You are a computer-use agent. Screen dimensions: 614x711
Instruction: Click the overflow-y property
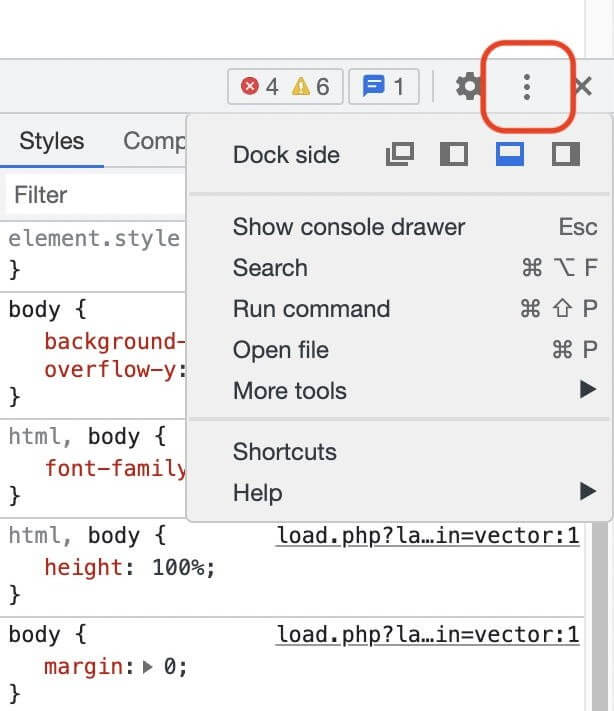point(109,370)
